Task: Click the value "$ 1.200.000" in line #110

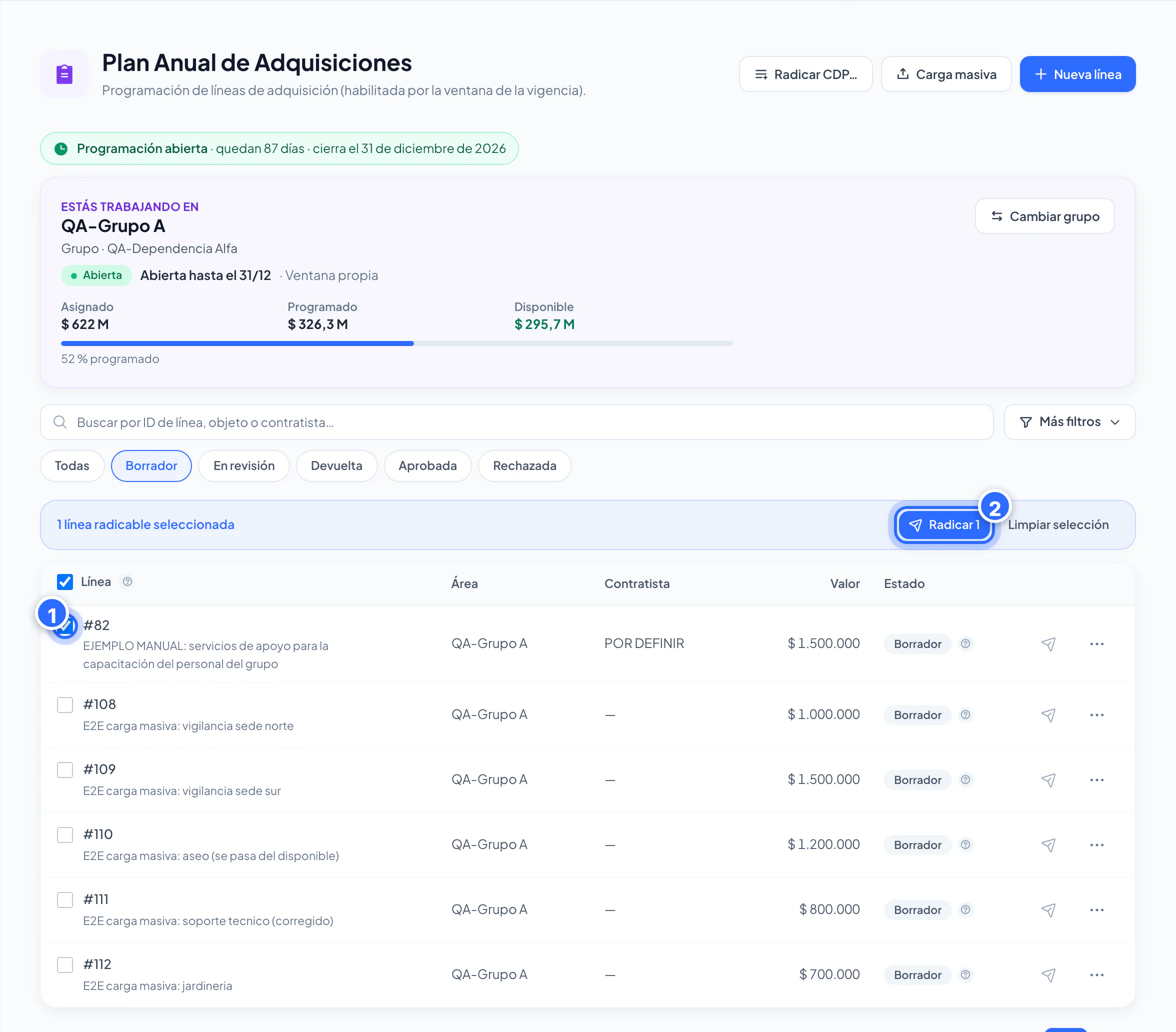Action: pyautogui.click(x=823, y=845)
